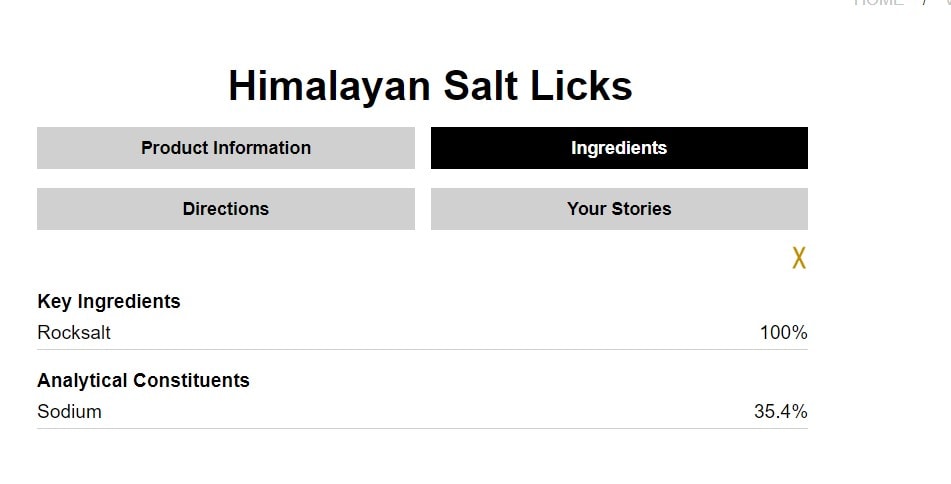The width and height of the screenshot is (951, 484).
Task: Select the Sodium constituent label
Action: click(x=69, y=411)
